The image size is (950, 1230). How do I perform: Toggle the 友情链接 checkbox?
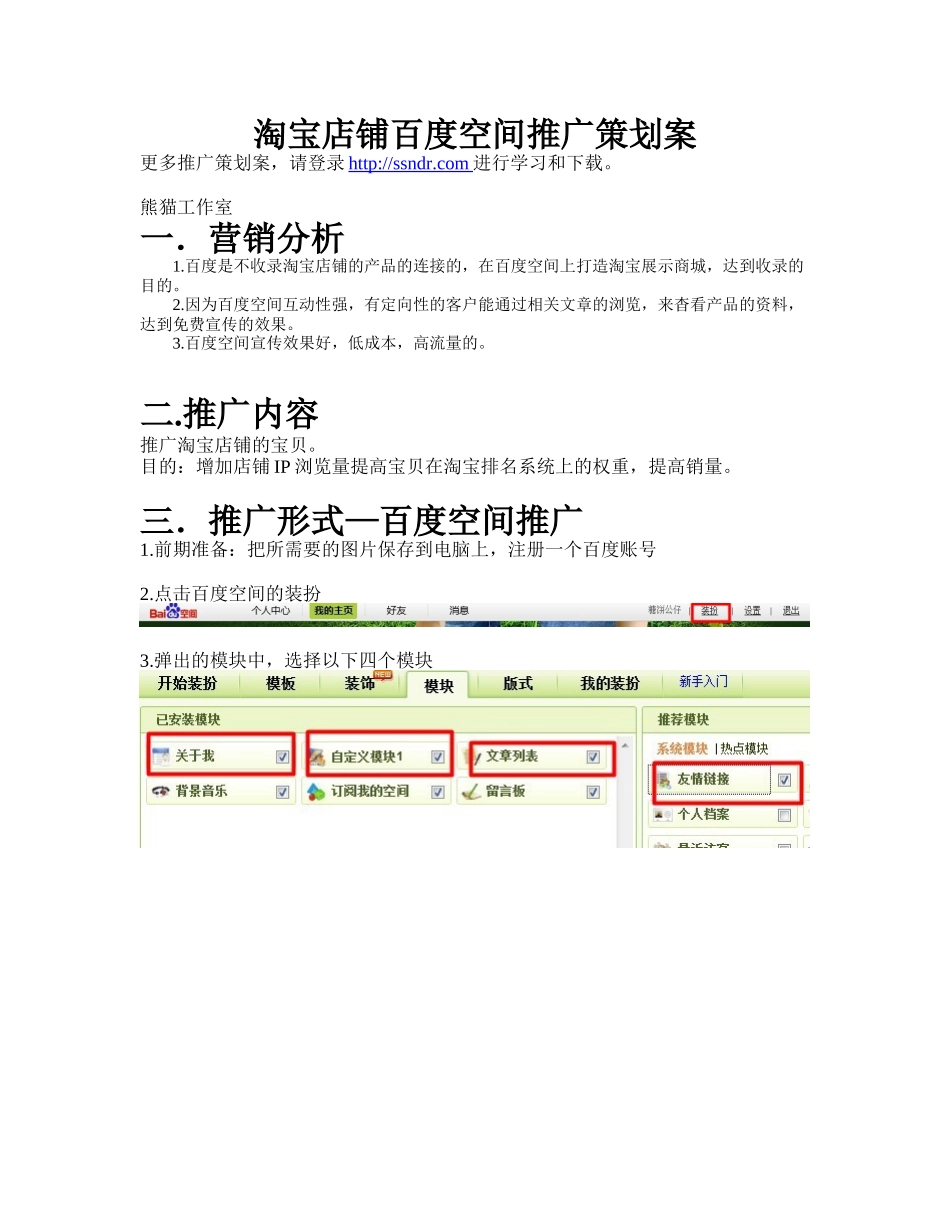(784, 780)
